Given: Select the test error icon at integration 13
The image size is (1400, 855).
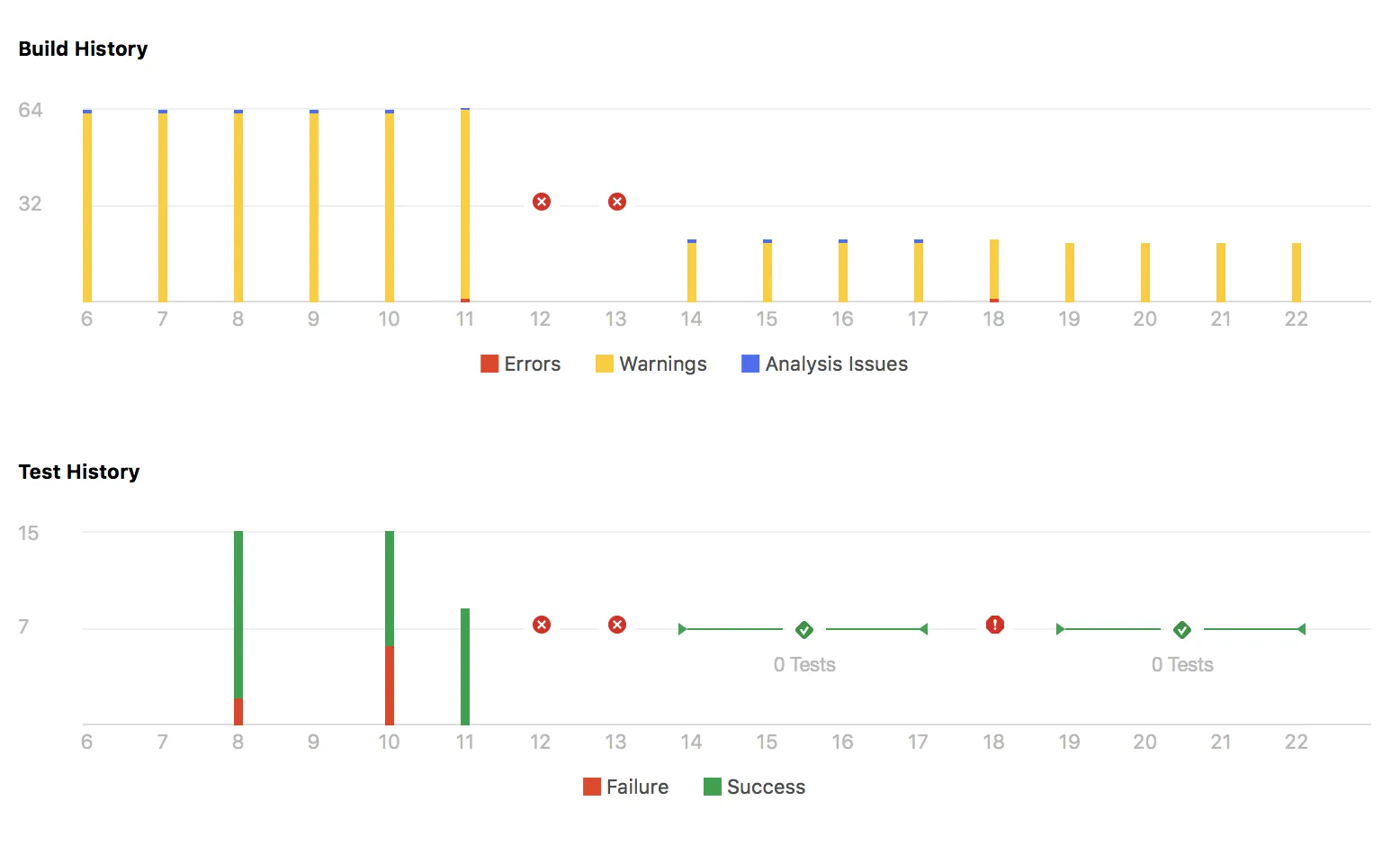Looking at the screenshot, I should [617, 625].
